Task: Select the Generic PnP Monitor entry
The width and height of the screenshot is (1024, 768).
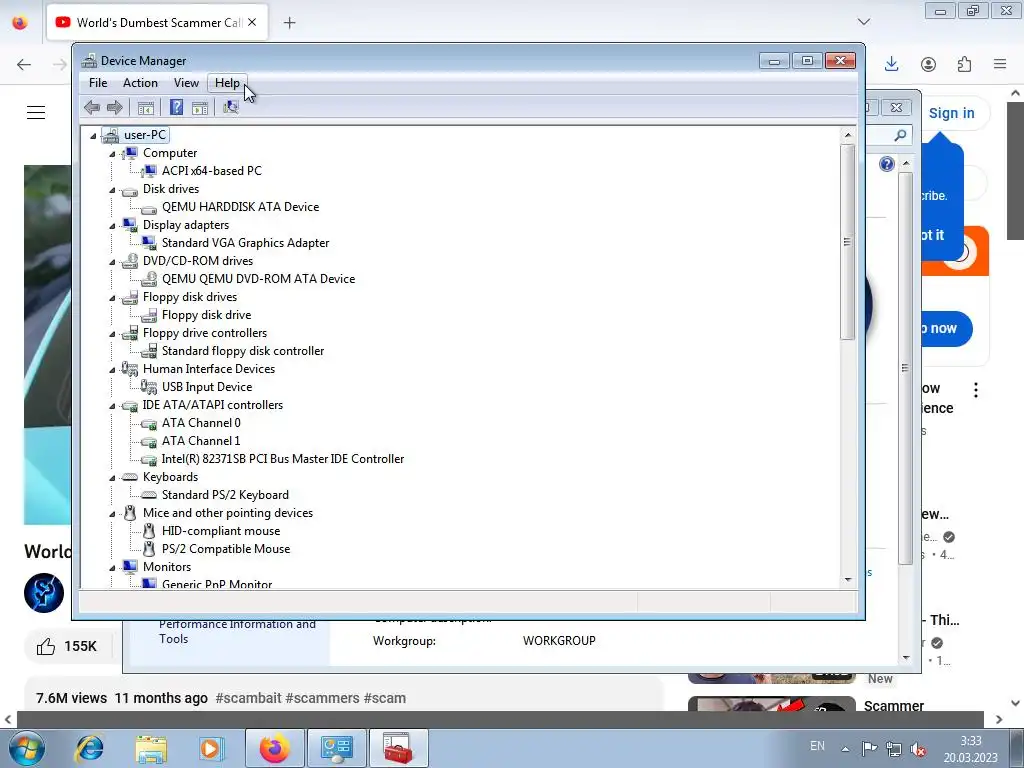Action: 217,584
